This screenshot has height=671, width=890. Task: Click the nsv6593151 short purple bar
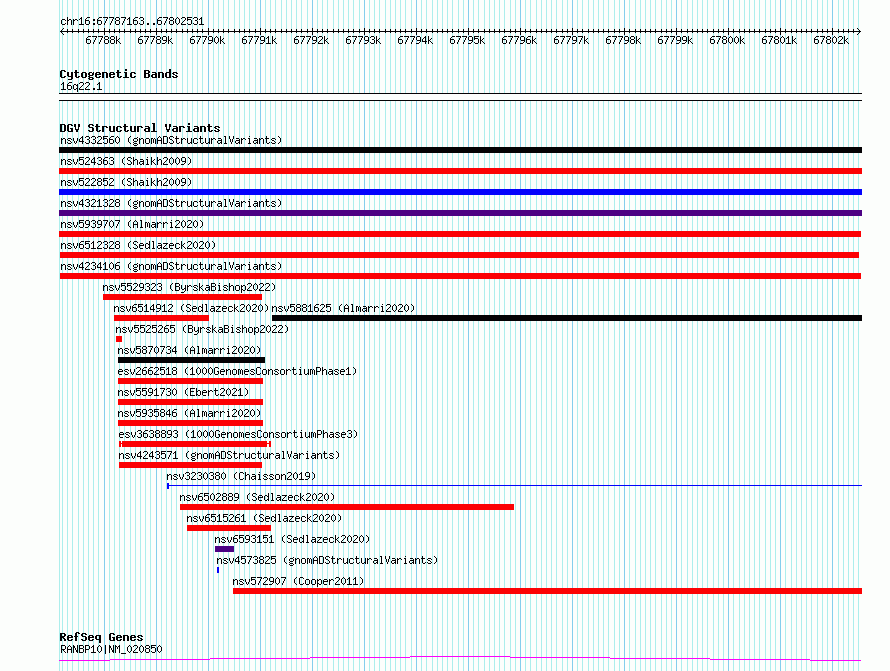point(225,549)
